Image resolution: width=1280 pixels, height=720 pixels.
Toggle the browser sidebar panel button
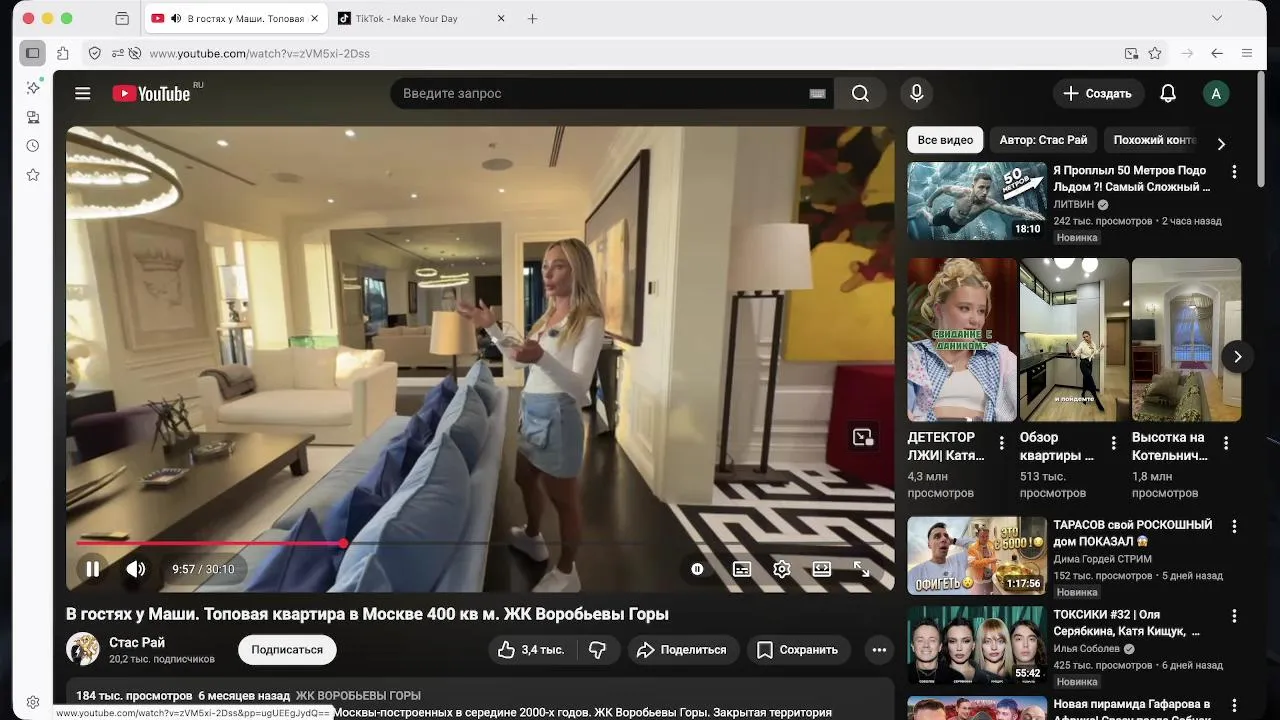click(x=33, y=53)
